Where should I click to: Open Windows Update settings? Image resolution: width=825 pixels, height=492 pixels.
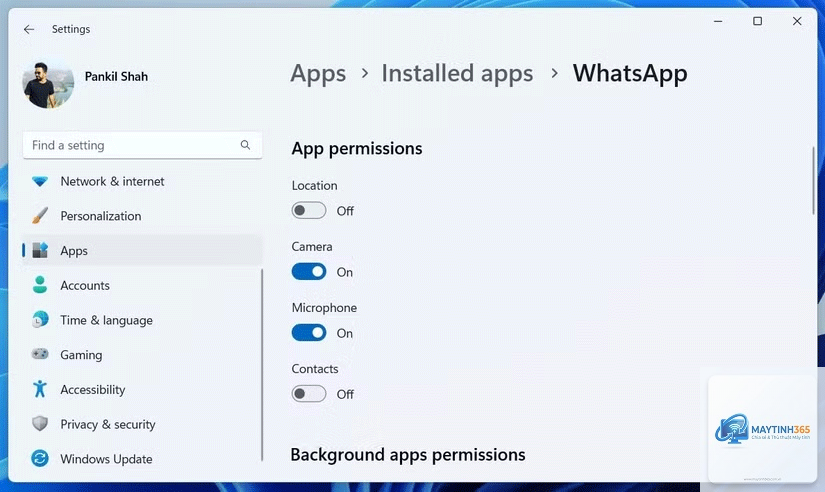pos(142,459)
